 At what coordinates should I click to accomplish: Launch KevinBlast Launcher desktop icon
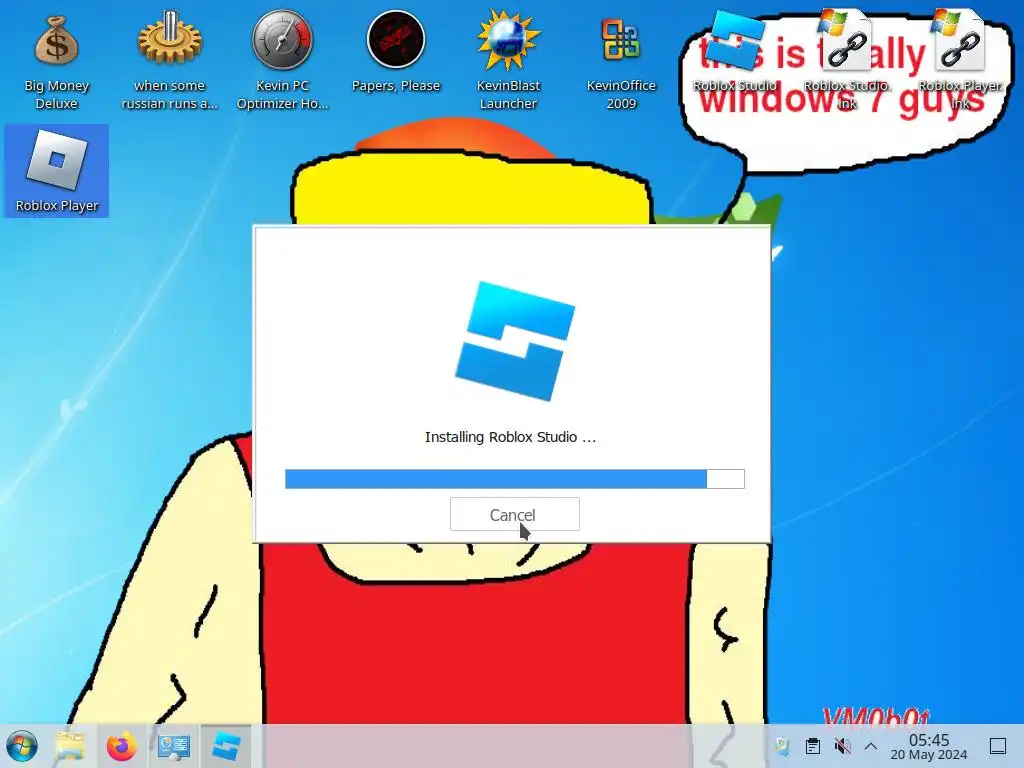click(x=508, y=60)
